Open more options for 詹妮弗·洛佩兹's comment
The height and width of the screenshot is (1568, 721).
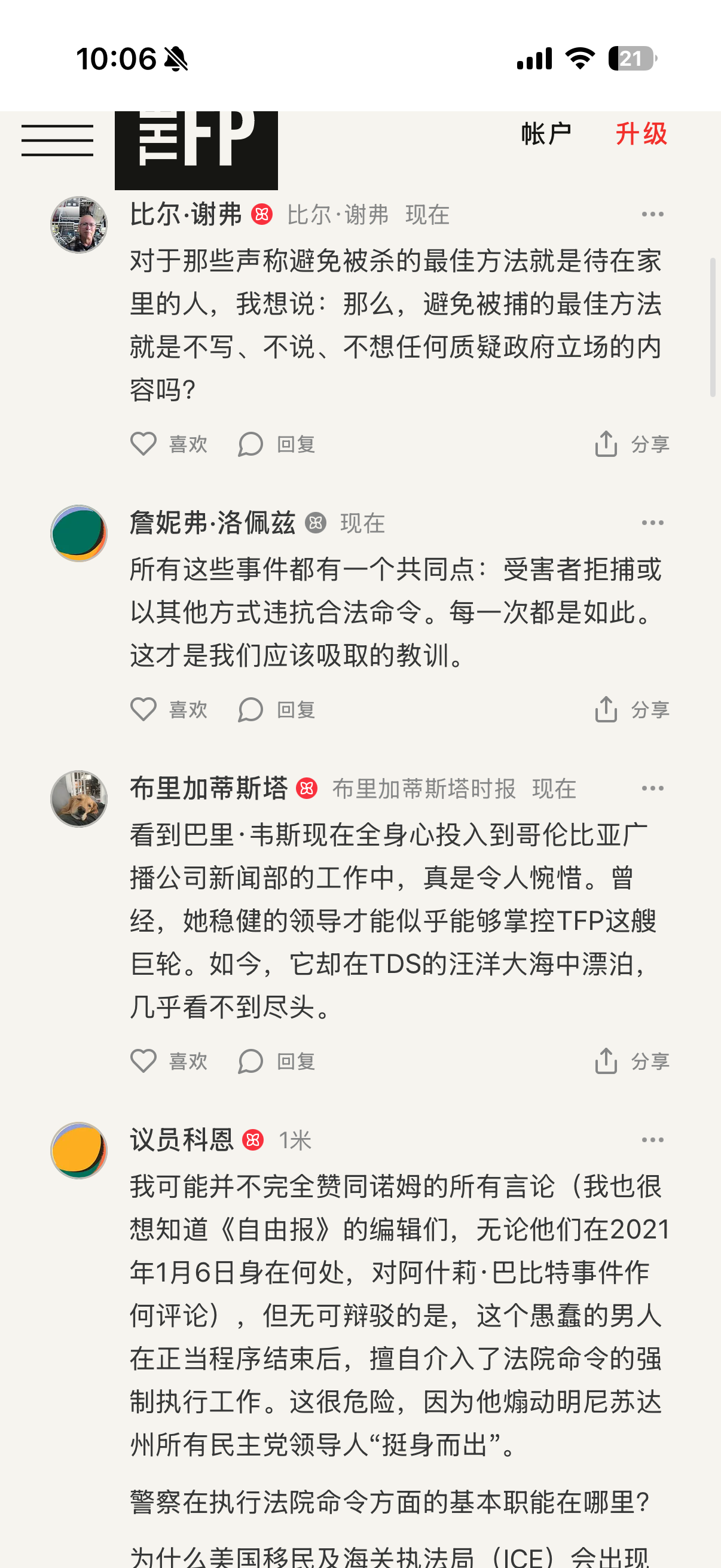(x=652, y=523)
